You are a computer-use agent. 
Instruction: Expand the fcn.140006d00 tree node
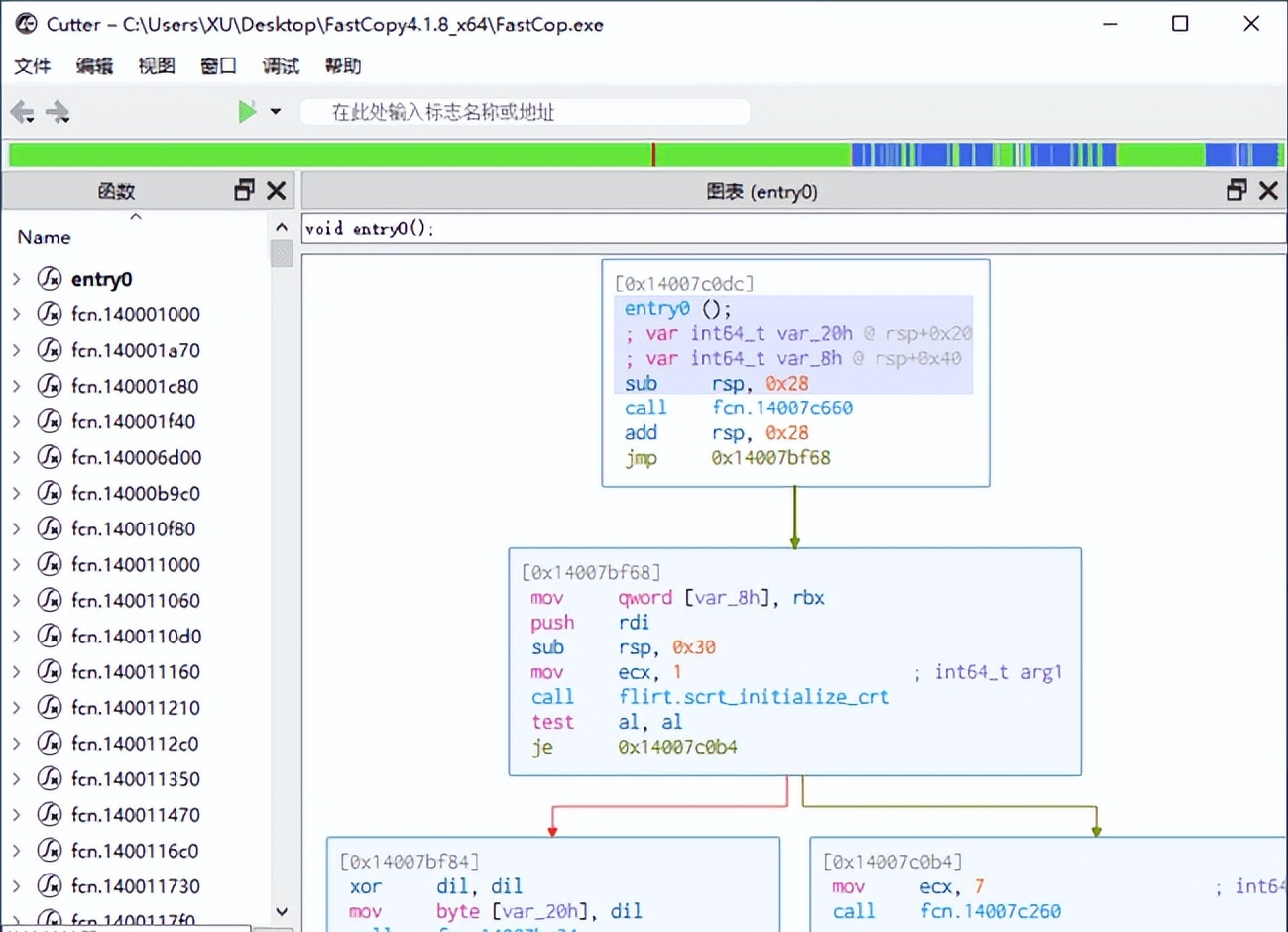(x=17, y=457)
